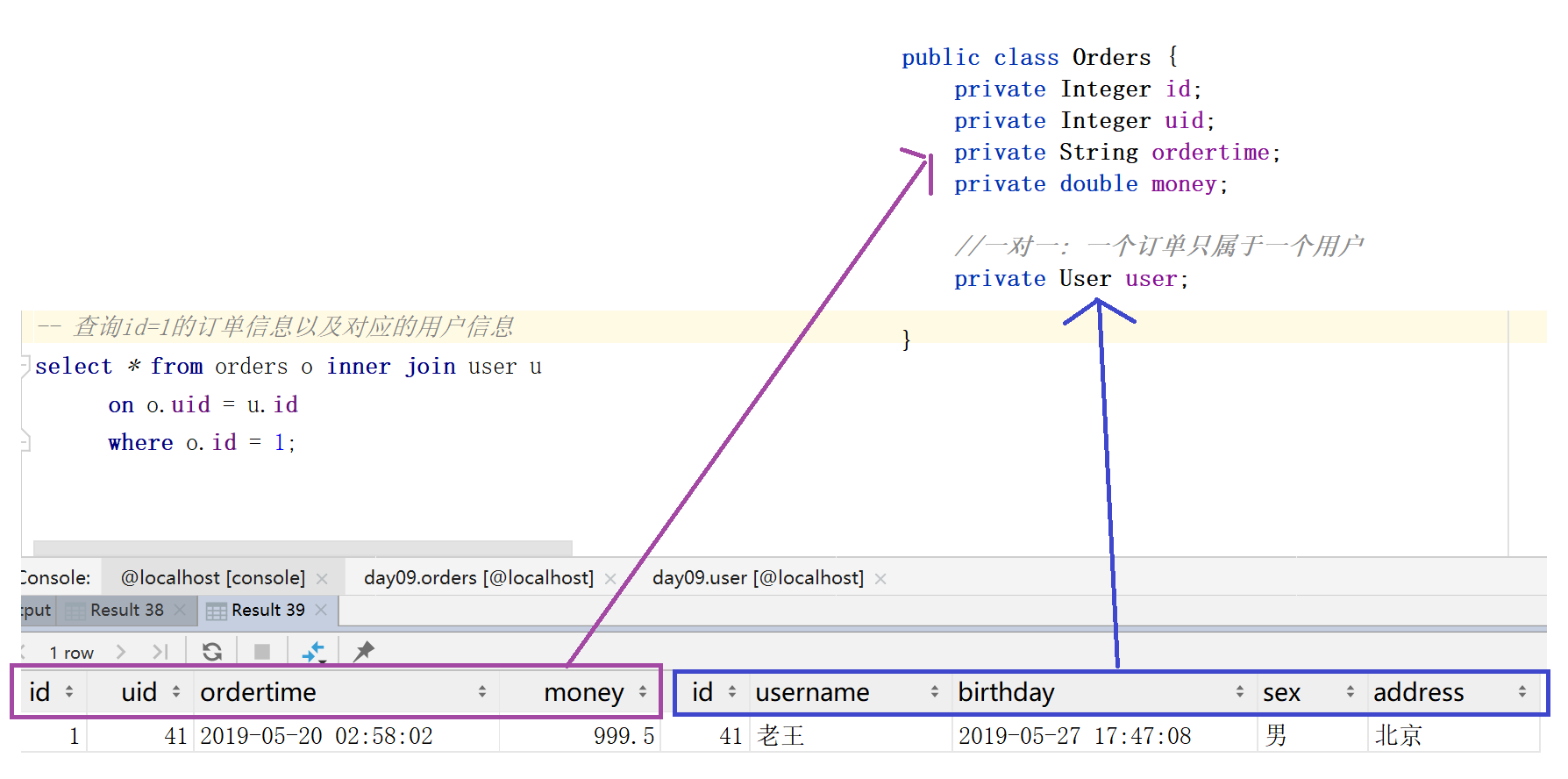Close the day09.orders tab
The width and height of the screenshot is (1568, 779).
click(x=610, y=579)
